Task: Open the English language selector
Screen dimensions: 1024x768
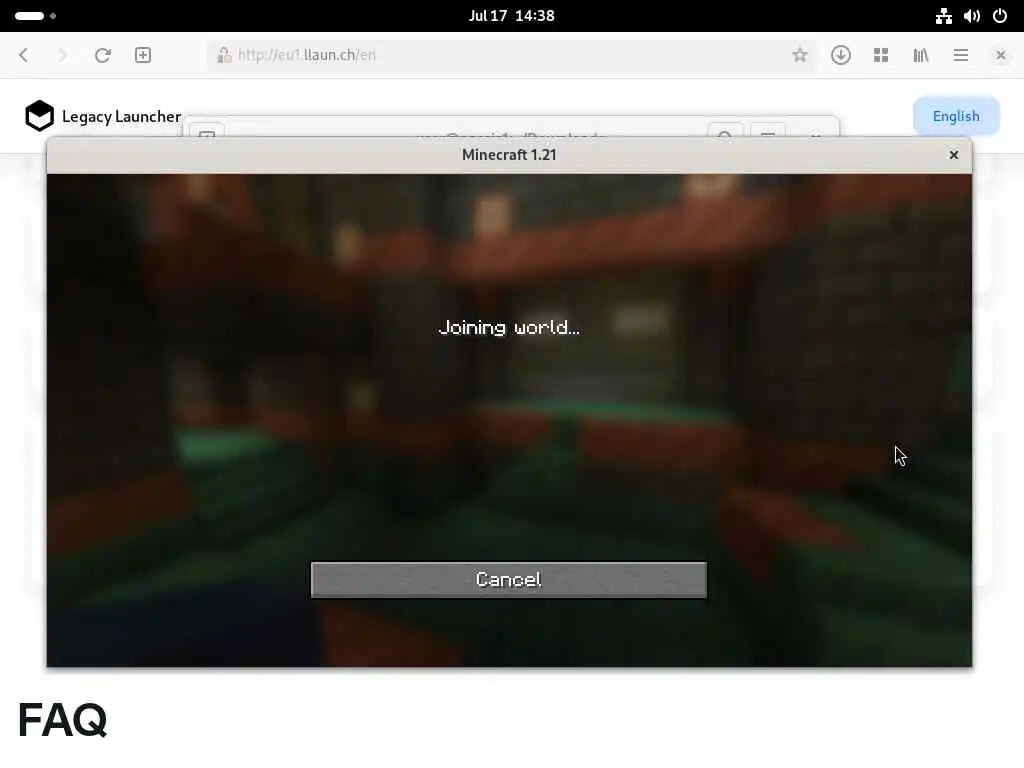Action: (x=956, y=116)
